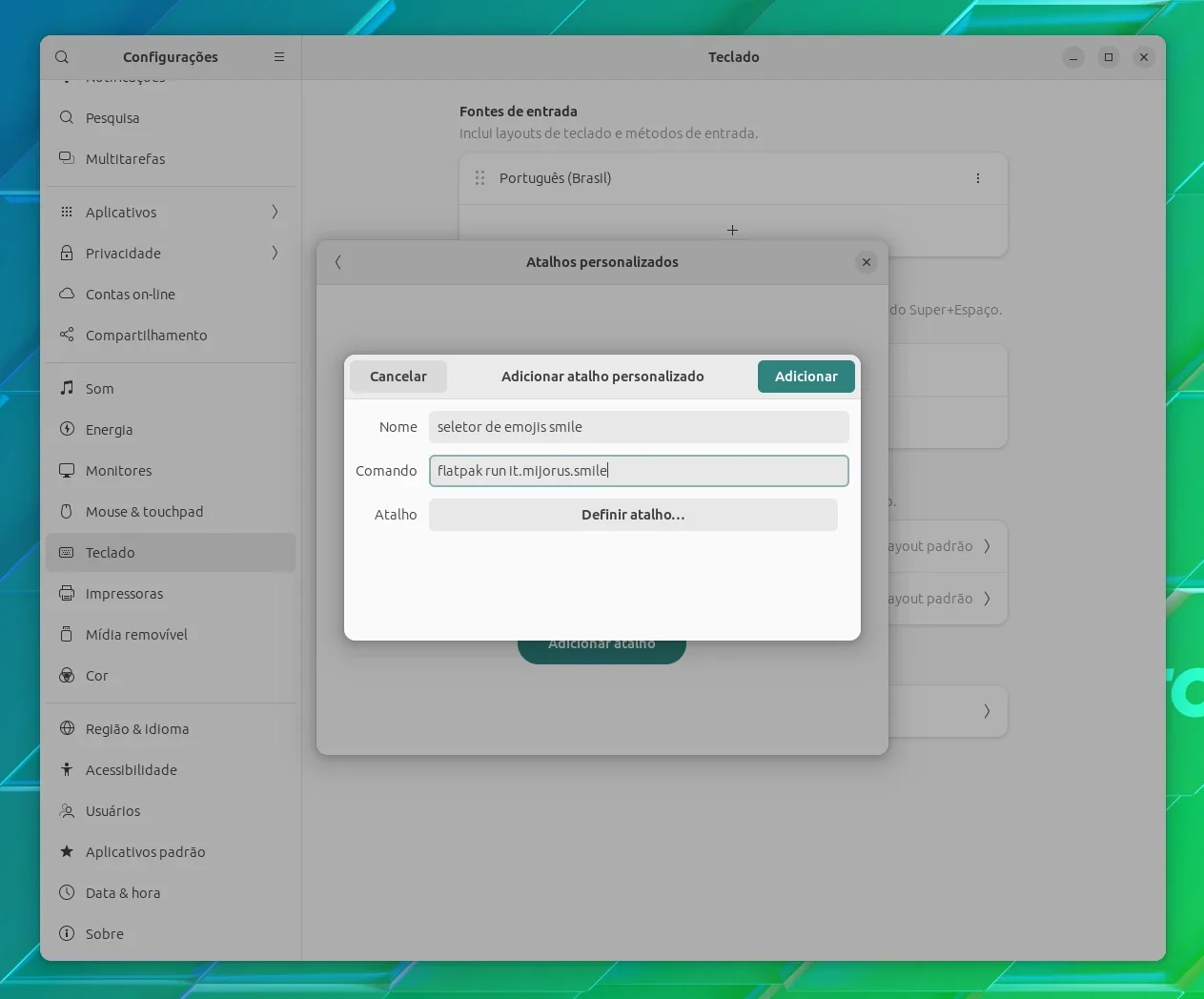This screenshot has height=999, width=1204.
Task: Click the Comando input field
Action: click(639, 471)
